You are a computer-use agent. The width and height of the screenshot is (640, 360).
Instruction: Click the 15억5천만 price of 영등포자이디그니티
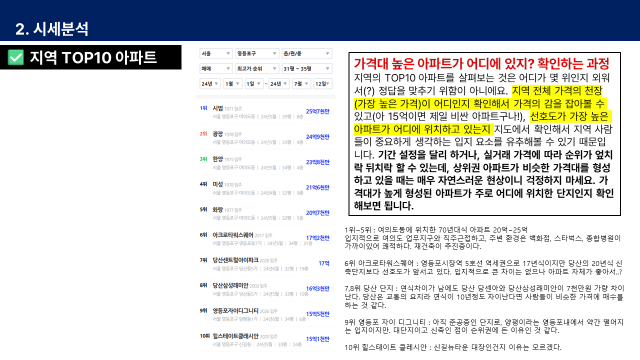(x=318, y=314)
